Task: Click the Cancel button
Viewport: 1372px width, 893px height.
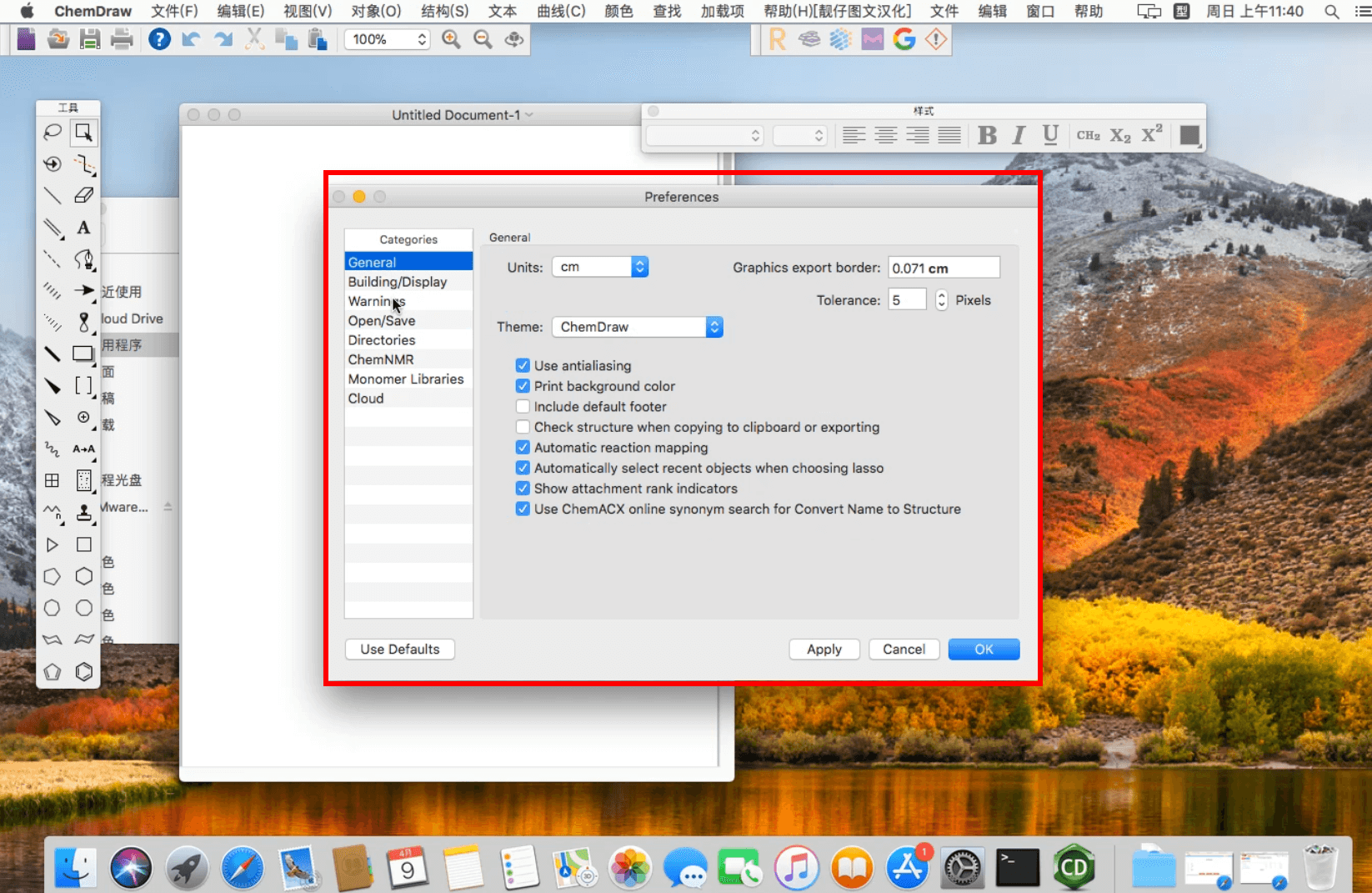Action: (904, 650)
